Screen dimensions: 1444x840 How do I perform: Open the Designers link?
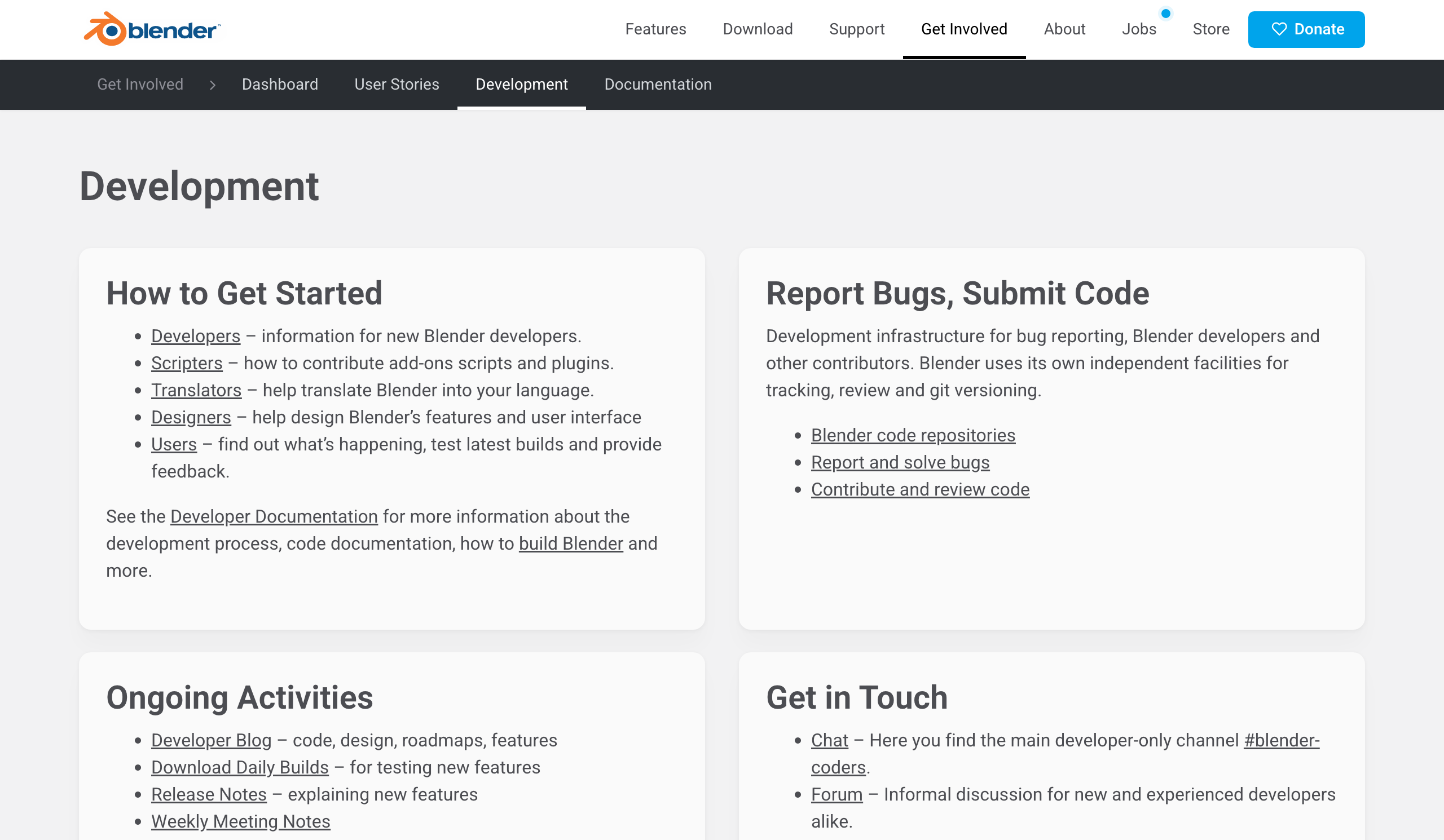coord(191,417)
